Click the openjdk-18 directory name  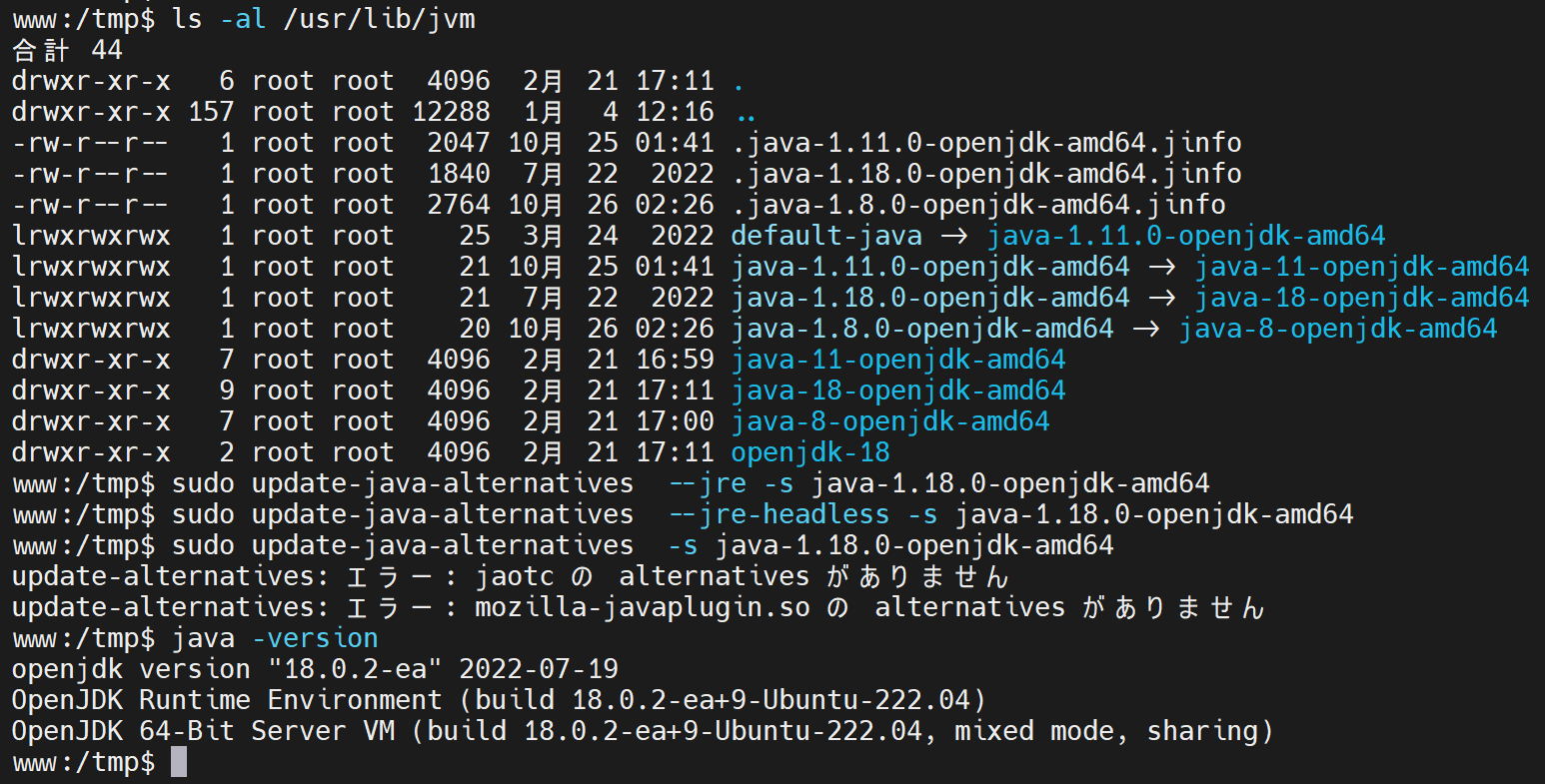click(x=810, y=453)
